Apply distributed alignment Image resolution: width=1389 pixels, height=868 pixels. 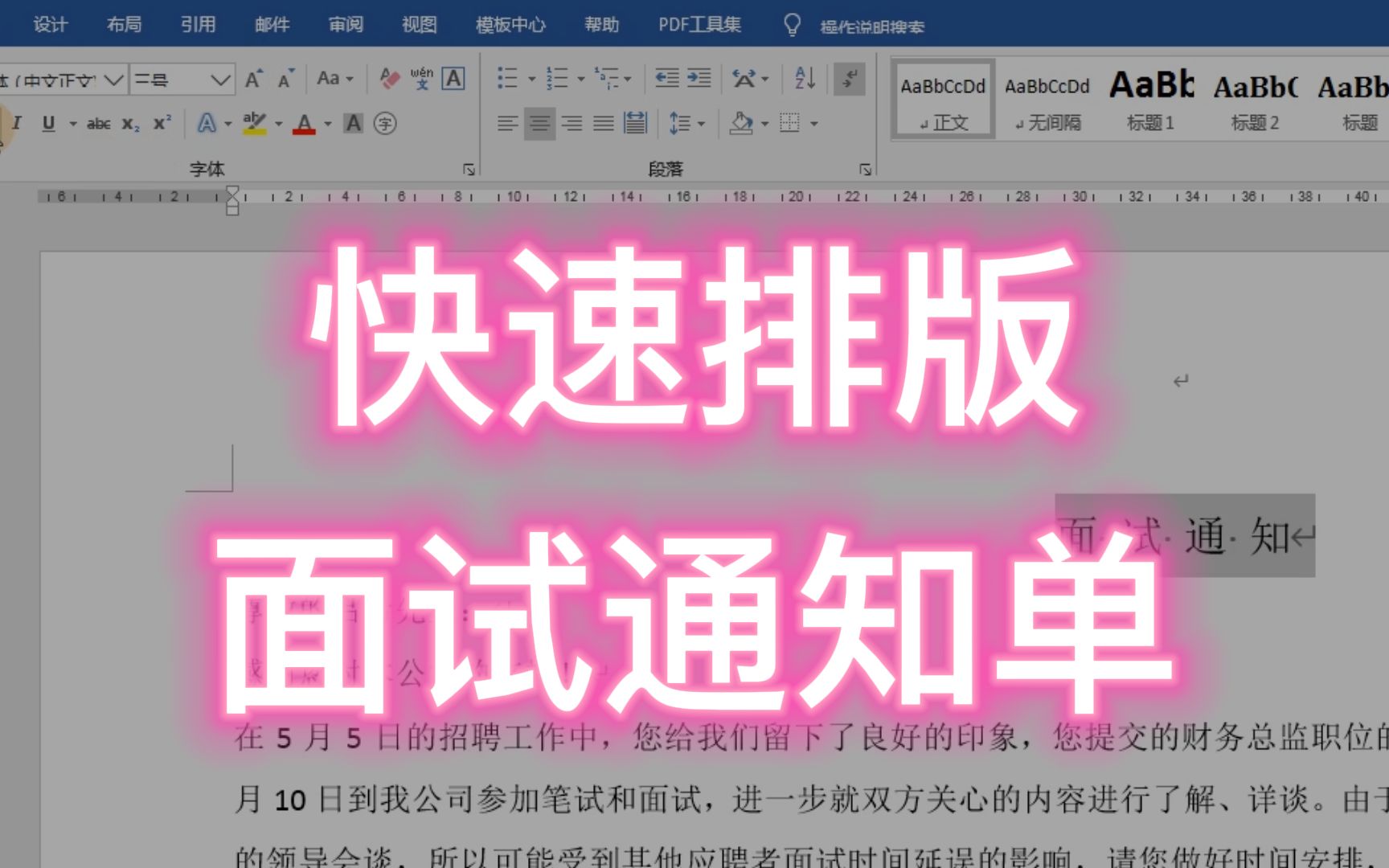pos(636,124)
